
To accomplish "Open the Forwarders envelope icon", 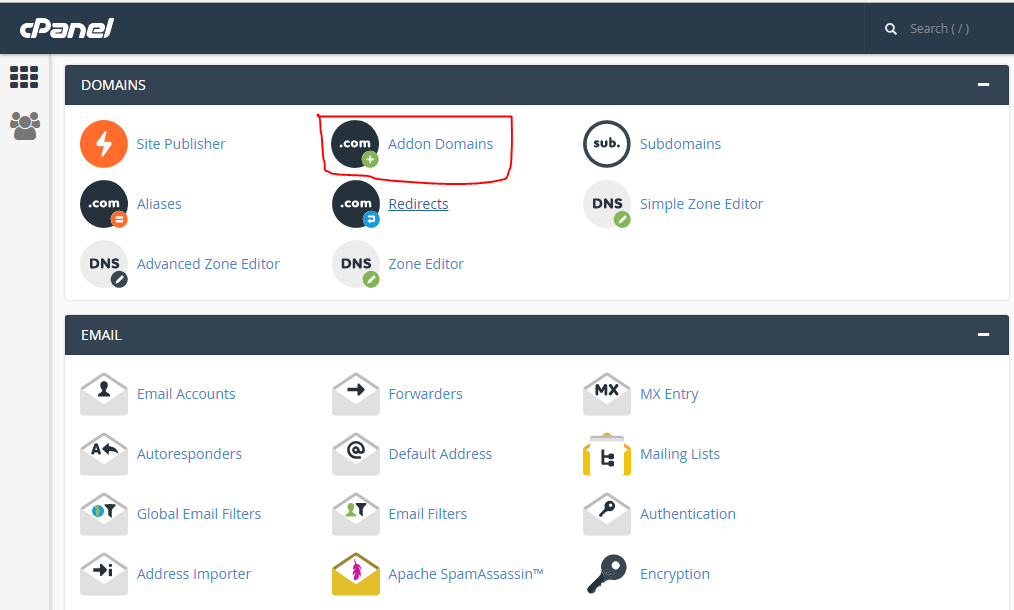I will click(x=355, y=394).
